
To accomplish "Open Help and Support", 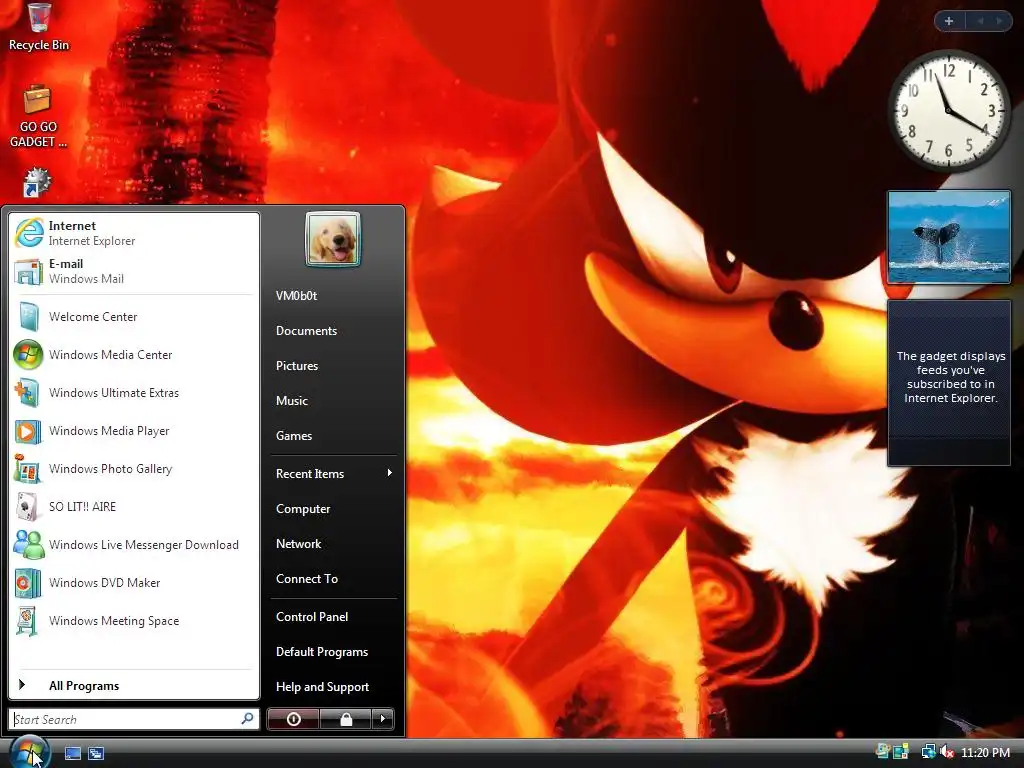I will pos(333,687).
